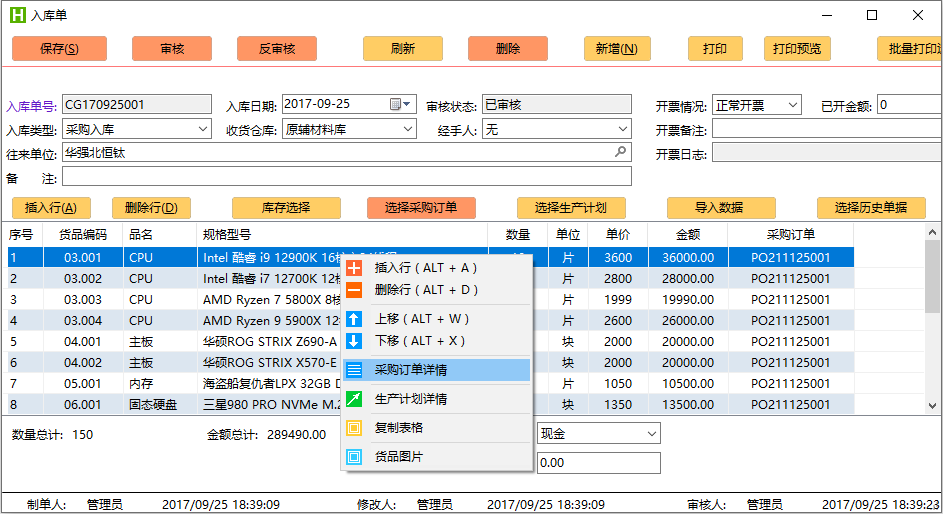Click unit price 1999 cell
The width and height of the screenshot is (943, 514).
pos(618,300)
